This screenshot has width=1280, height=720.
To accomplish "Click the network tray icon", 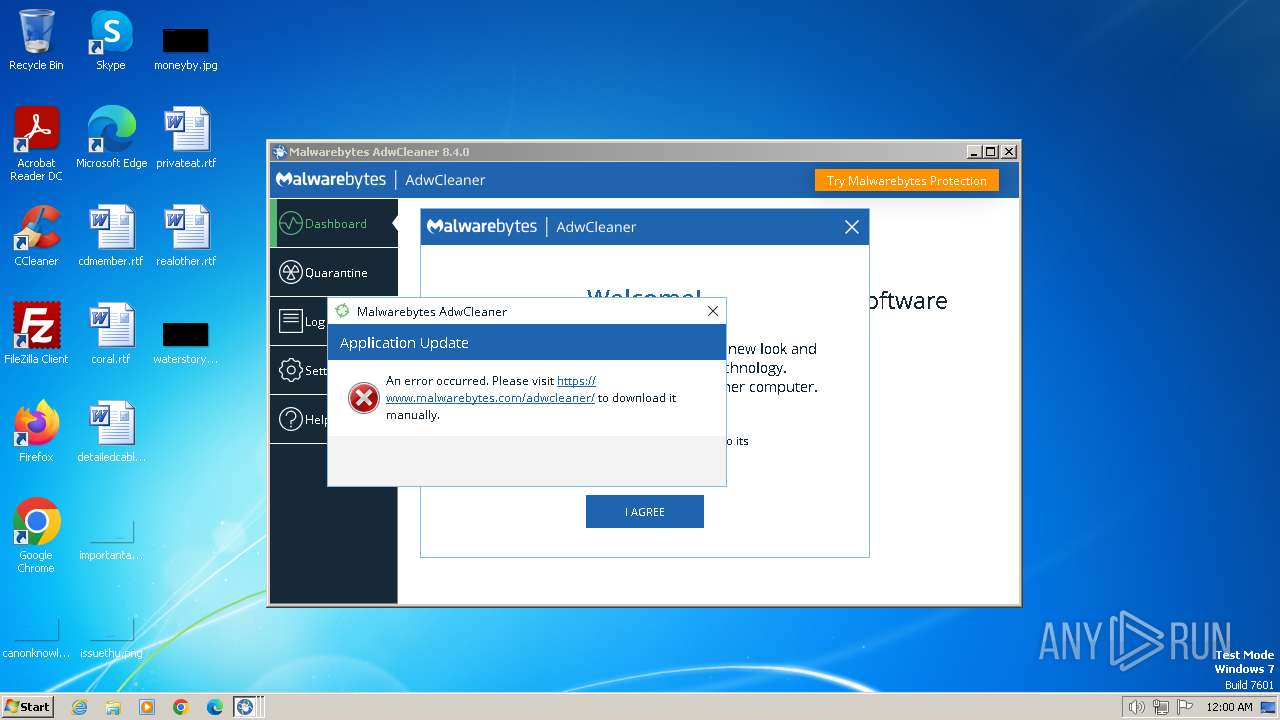I will (1161, 707).
